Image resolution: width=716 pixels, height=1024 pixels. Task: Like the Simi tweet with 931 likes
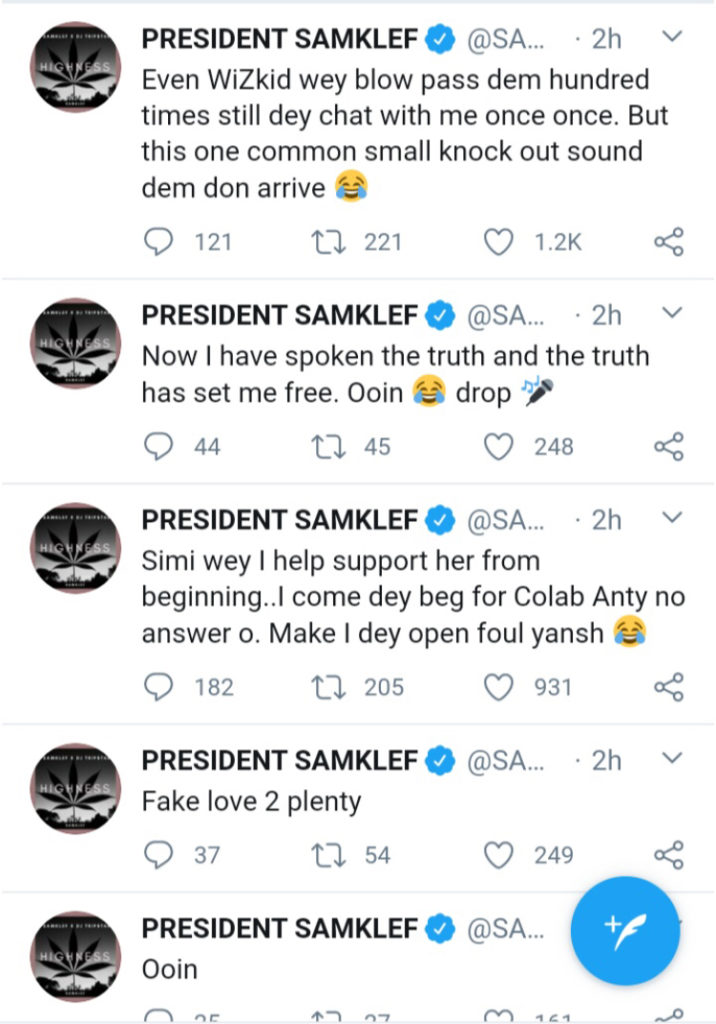[x=498, y=687]
